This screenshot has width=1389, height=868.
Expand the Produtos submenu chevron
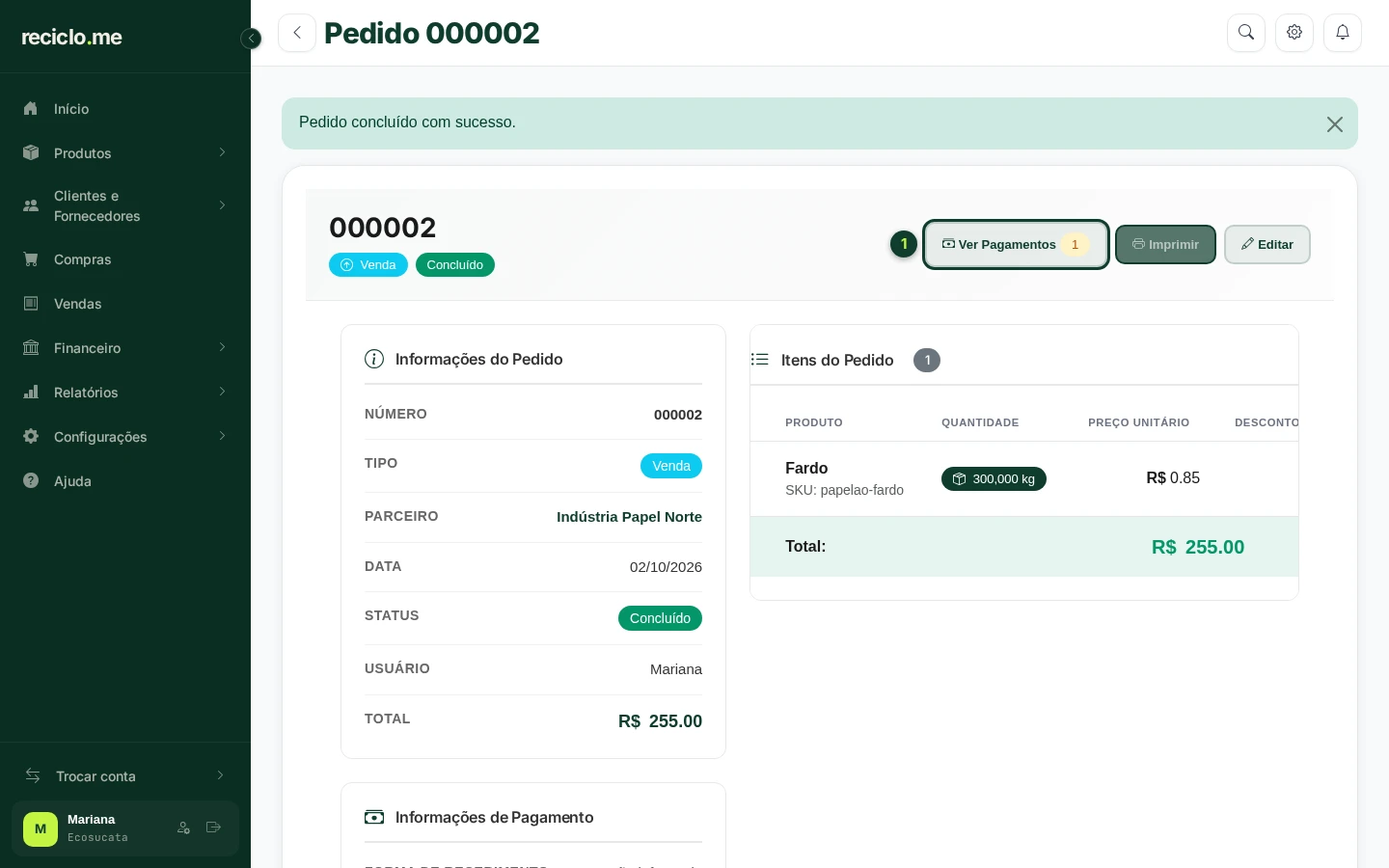point(222,152)
